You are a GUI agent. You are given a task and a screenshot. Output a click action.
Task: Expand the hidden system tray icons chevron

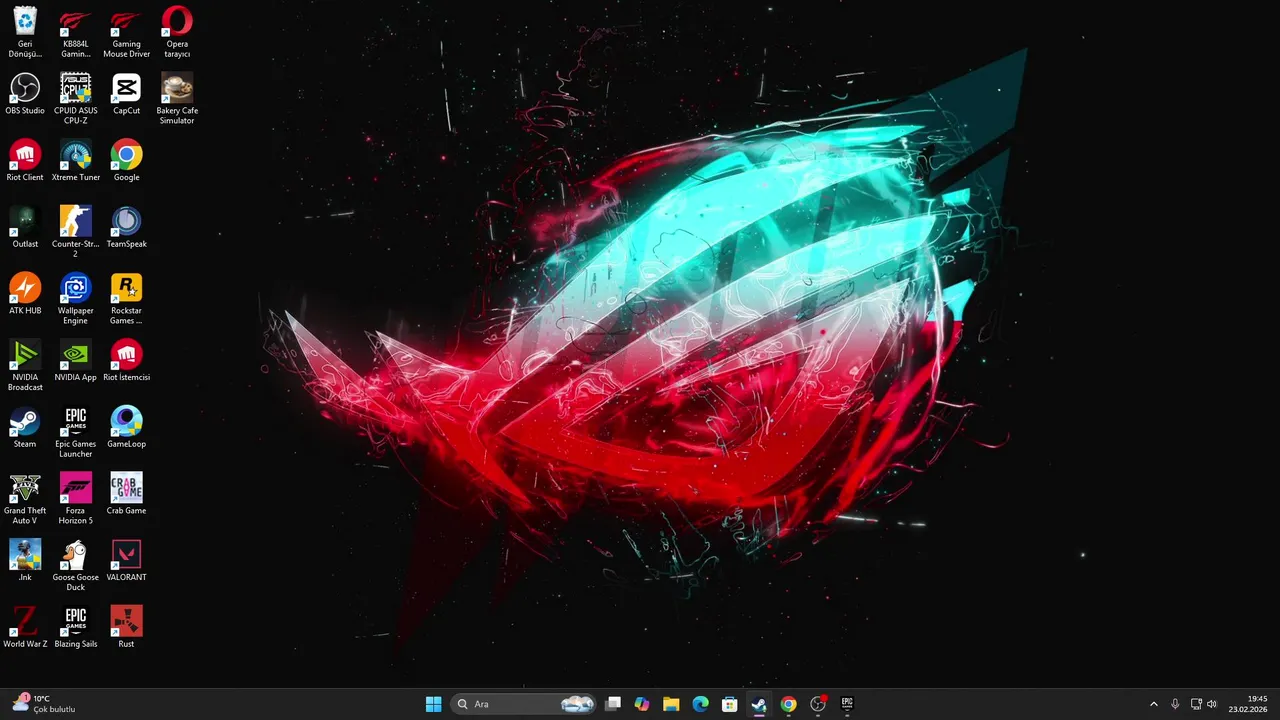[1153, 704]
